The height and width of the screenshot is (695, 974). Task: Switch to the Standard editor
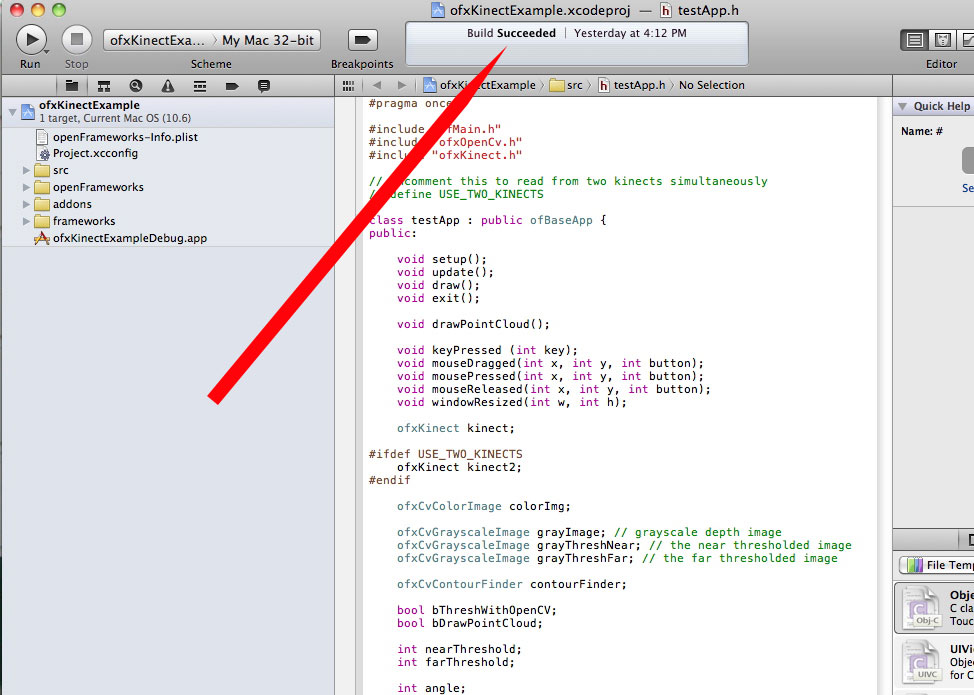pos(914,40)
